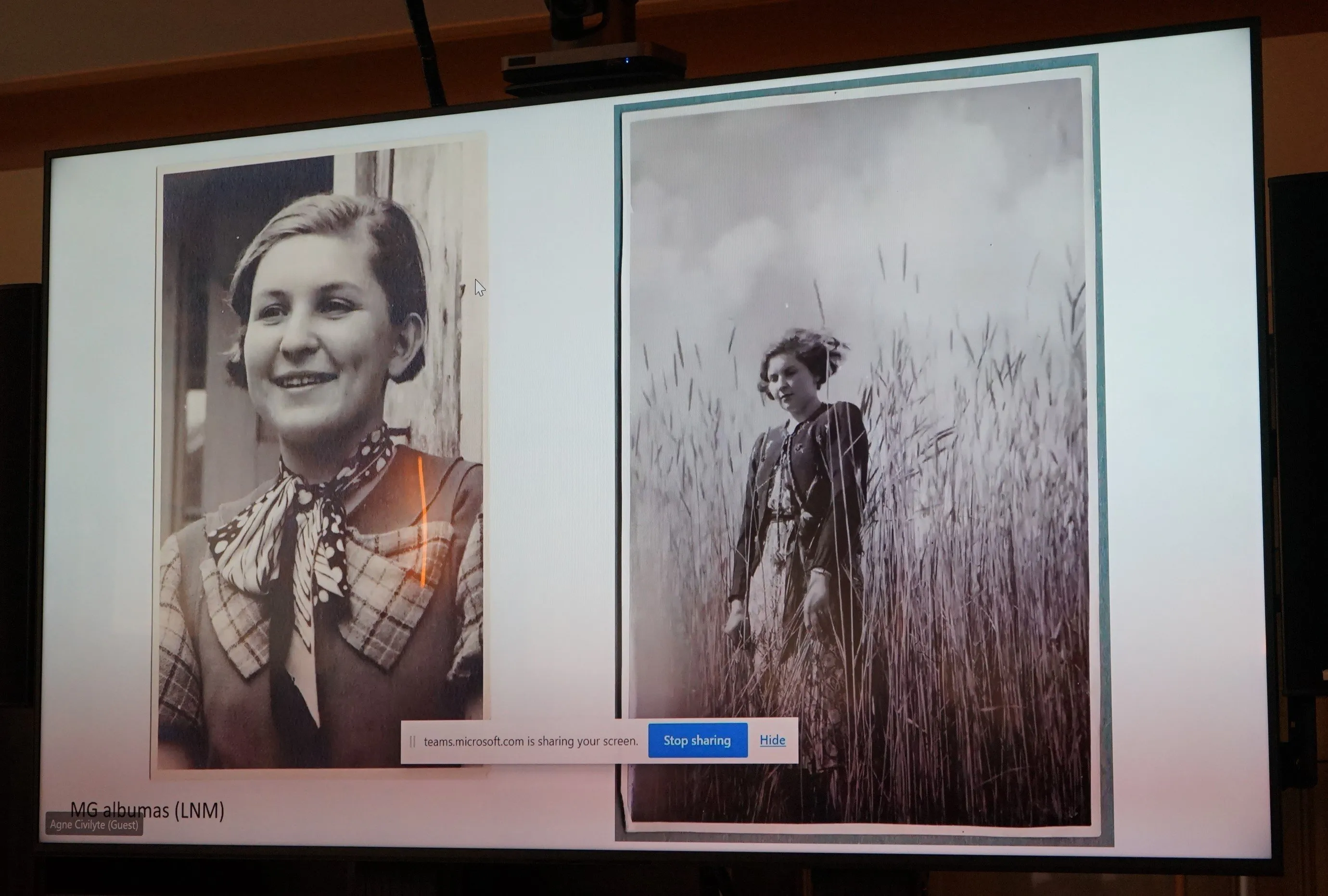Click the mouse pointer arrow near left photo
Viewport: 1328px width, 896px height.
(479, 287)
